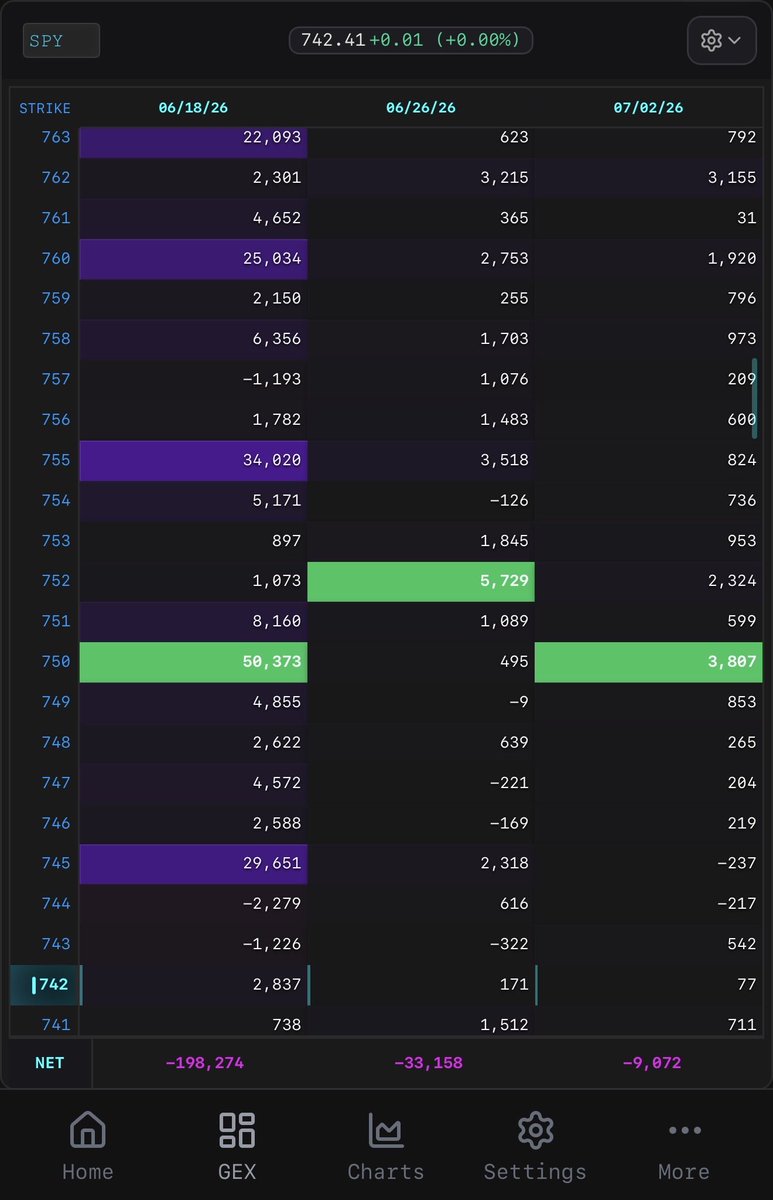This screenshot has width=773, height=1200.
Task: Select the -237 cell at strike 745
Action: (648, 863)
